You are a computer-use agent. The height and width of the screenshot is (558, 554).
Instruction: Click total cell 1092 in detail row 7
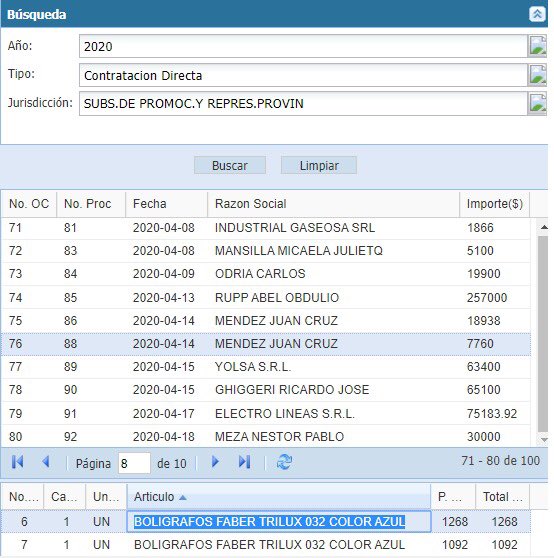pos(504,545)
